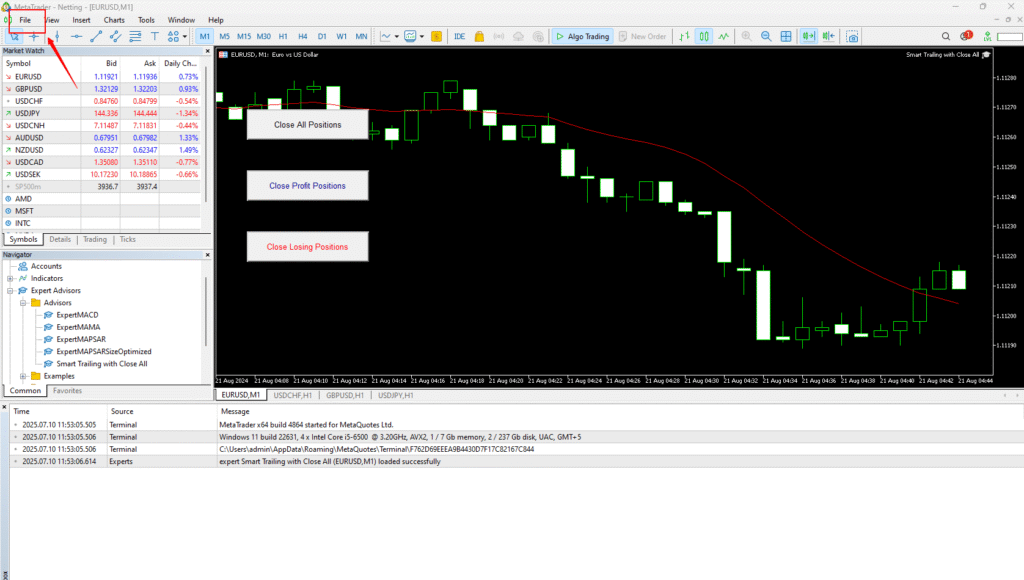Open the Details tab in Market Watch
The image size is (1024, 580).
[x=60, y=240]
